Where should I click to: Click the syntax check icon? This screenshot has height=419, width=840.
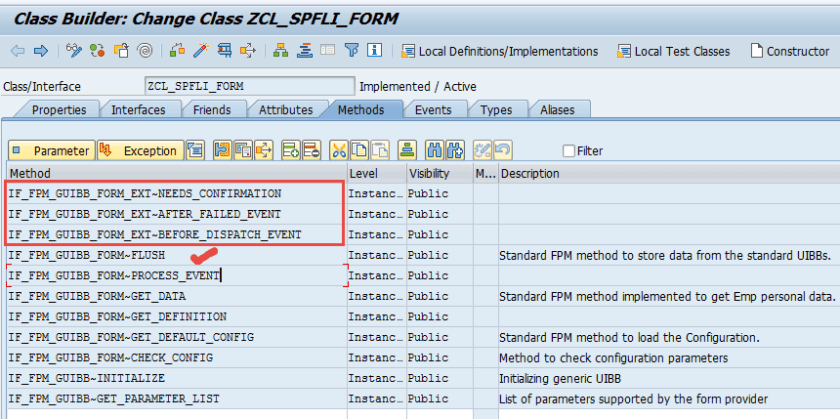click(177, 51)
